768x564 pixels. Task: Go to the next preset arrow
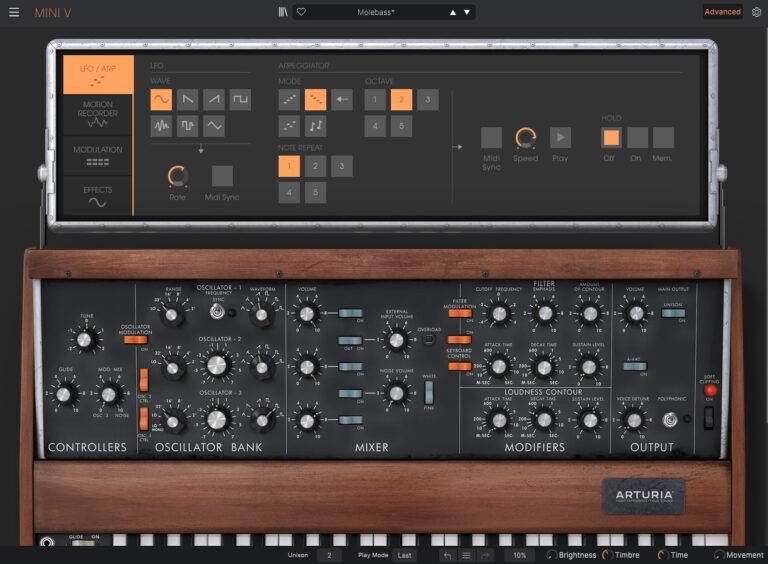[x=467, y=13]
